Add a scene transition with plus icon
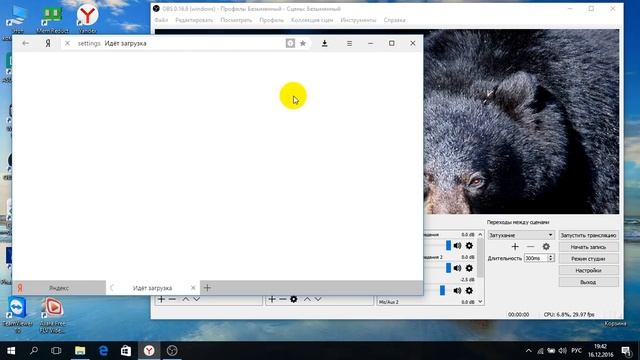This screenshot has width=640, height=360. click(x=515, y=247)
